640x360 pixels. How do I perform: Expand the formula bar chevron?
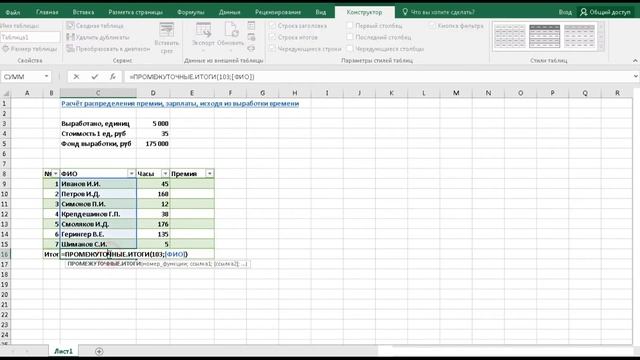pyautogui.click(x=636, y=76)
